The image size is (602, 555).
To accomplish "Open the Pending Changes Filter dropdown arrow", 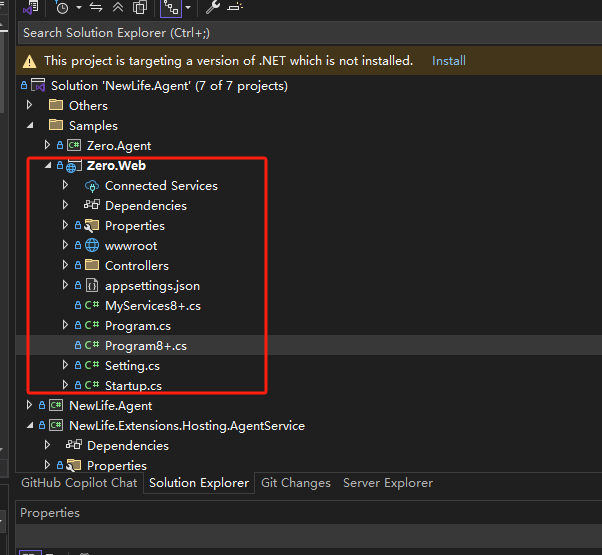I will coord(79,7).
